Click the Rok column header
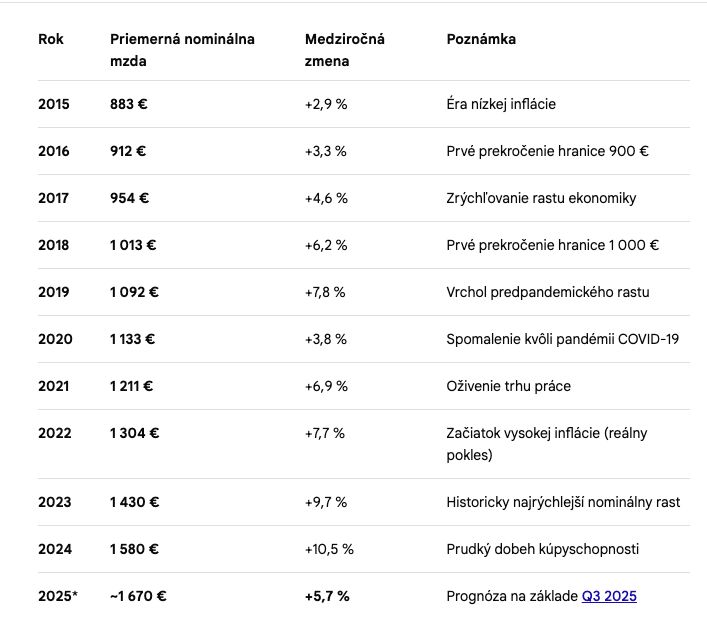The image size is (707, 619). coord(51,39)
